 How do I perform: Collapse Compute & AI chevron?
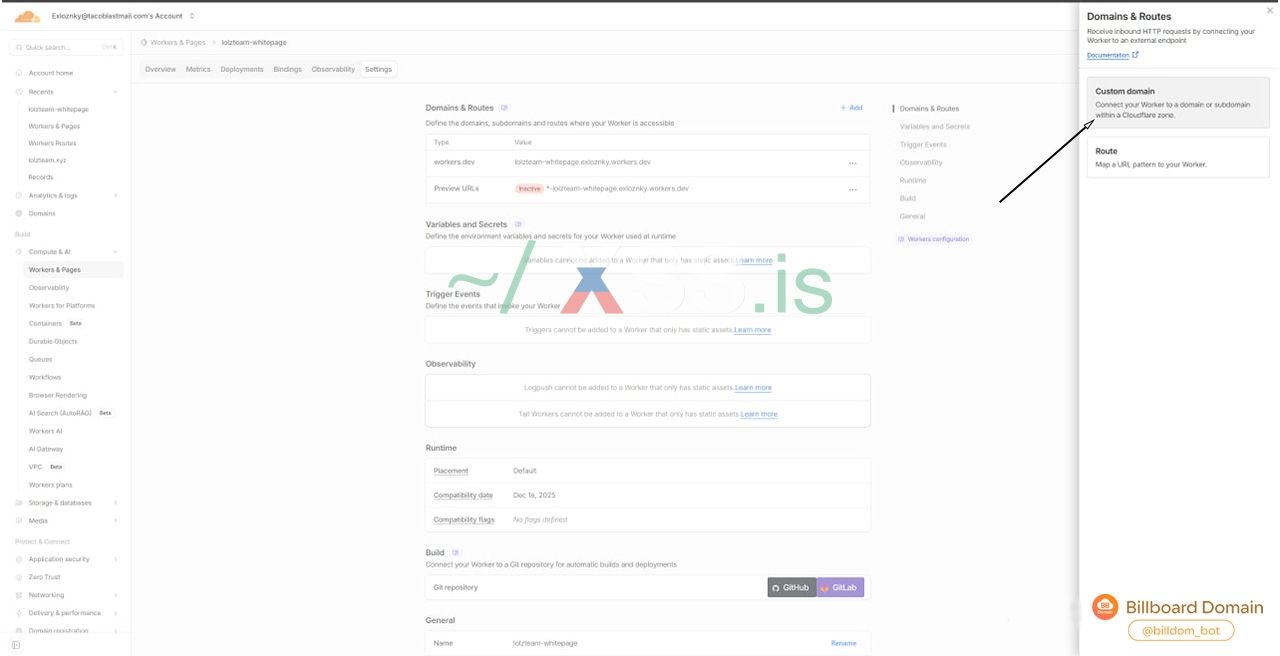(115, 252)
